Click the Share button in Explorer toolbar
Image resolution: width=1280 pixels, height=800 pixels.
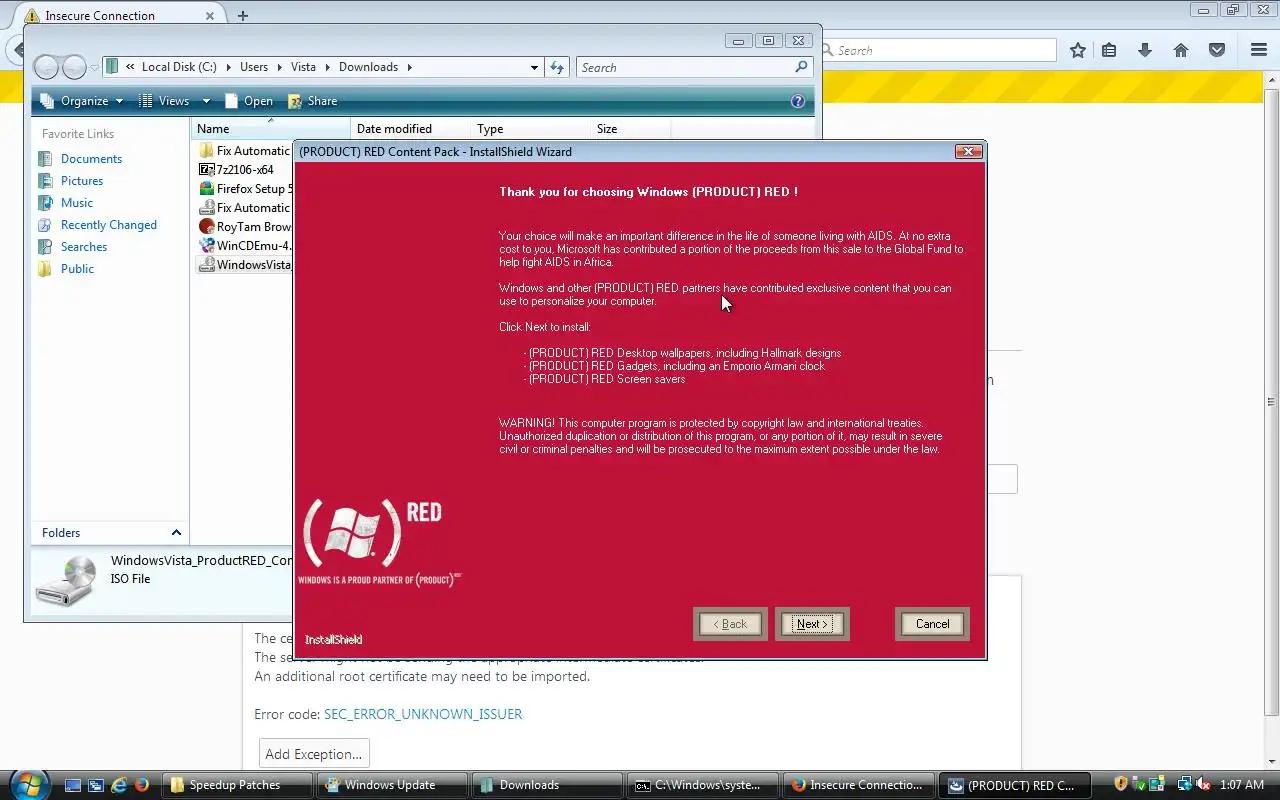coord(313,101)
